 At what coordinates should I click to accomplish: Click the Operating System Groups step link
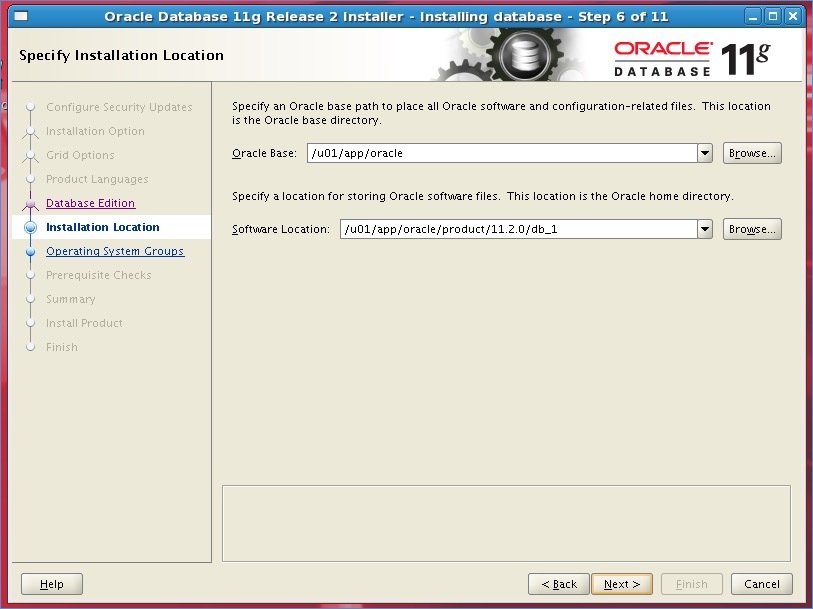pyautogui.click(x=114, y=251)
